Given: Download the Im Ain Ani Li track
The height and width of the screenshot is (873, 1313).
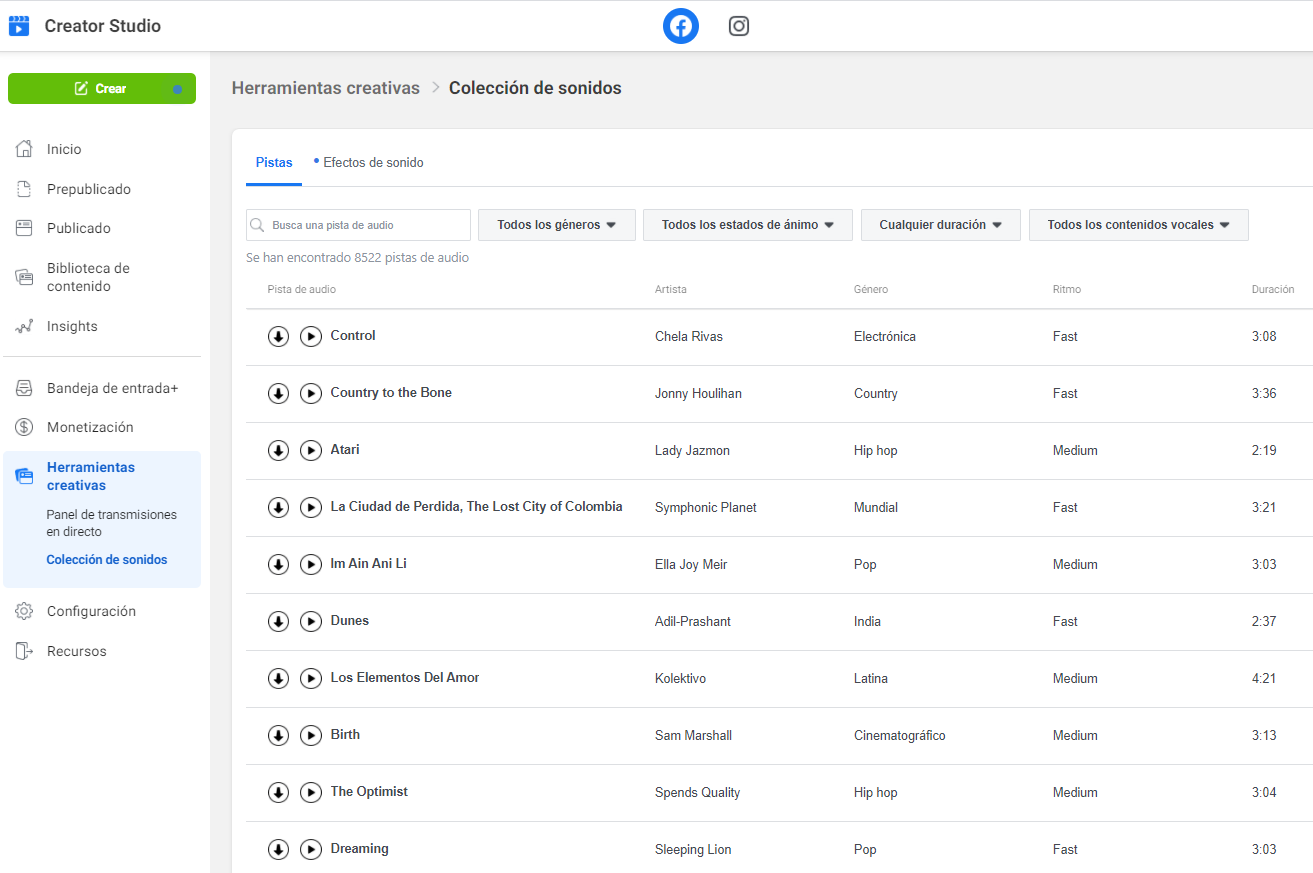Looking at the screenshot, I should (278, 565).
